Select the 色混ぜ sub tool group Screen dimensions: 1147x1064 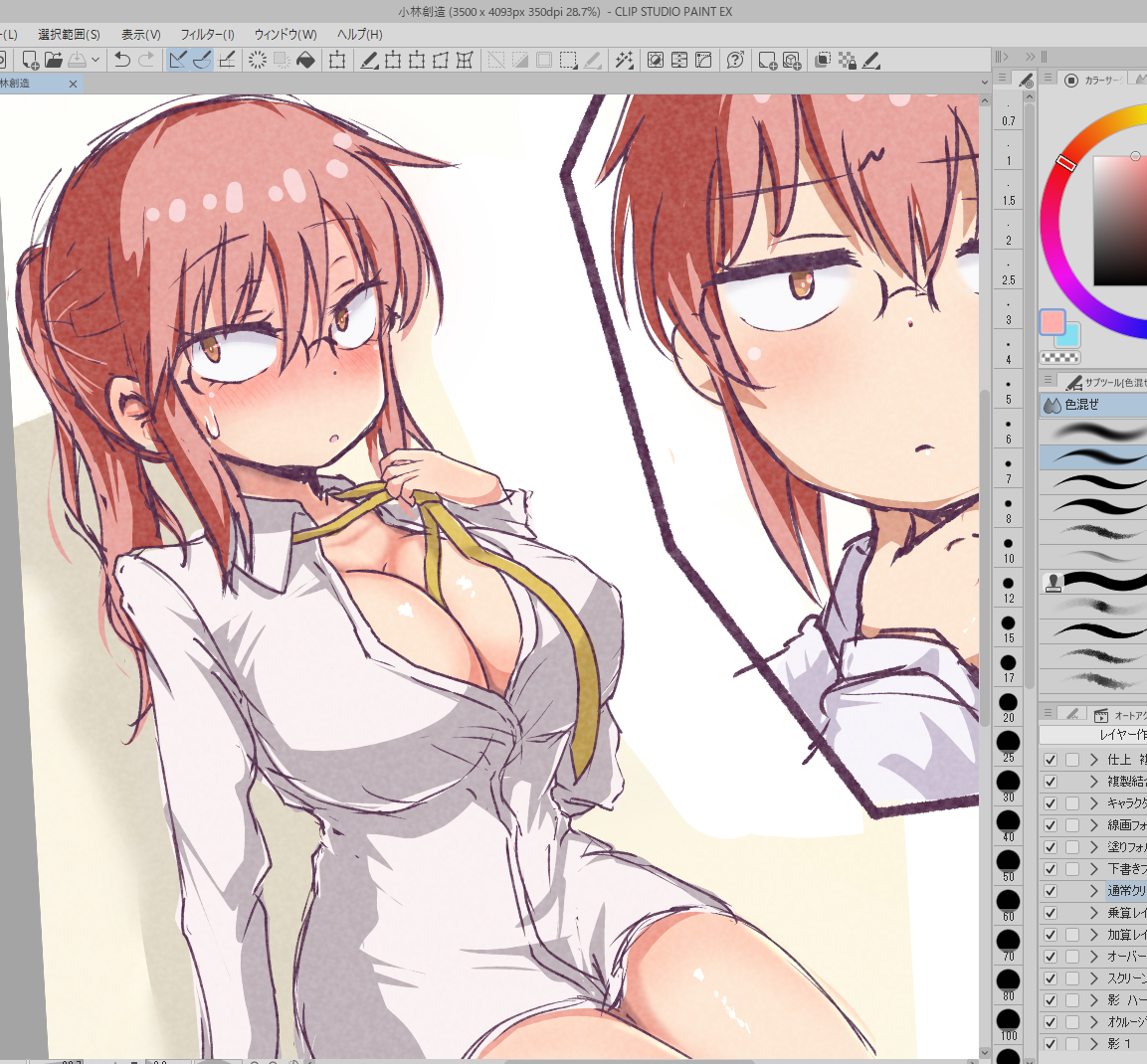[x=1093, y=405]
